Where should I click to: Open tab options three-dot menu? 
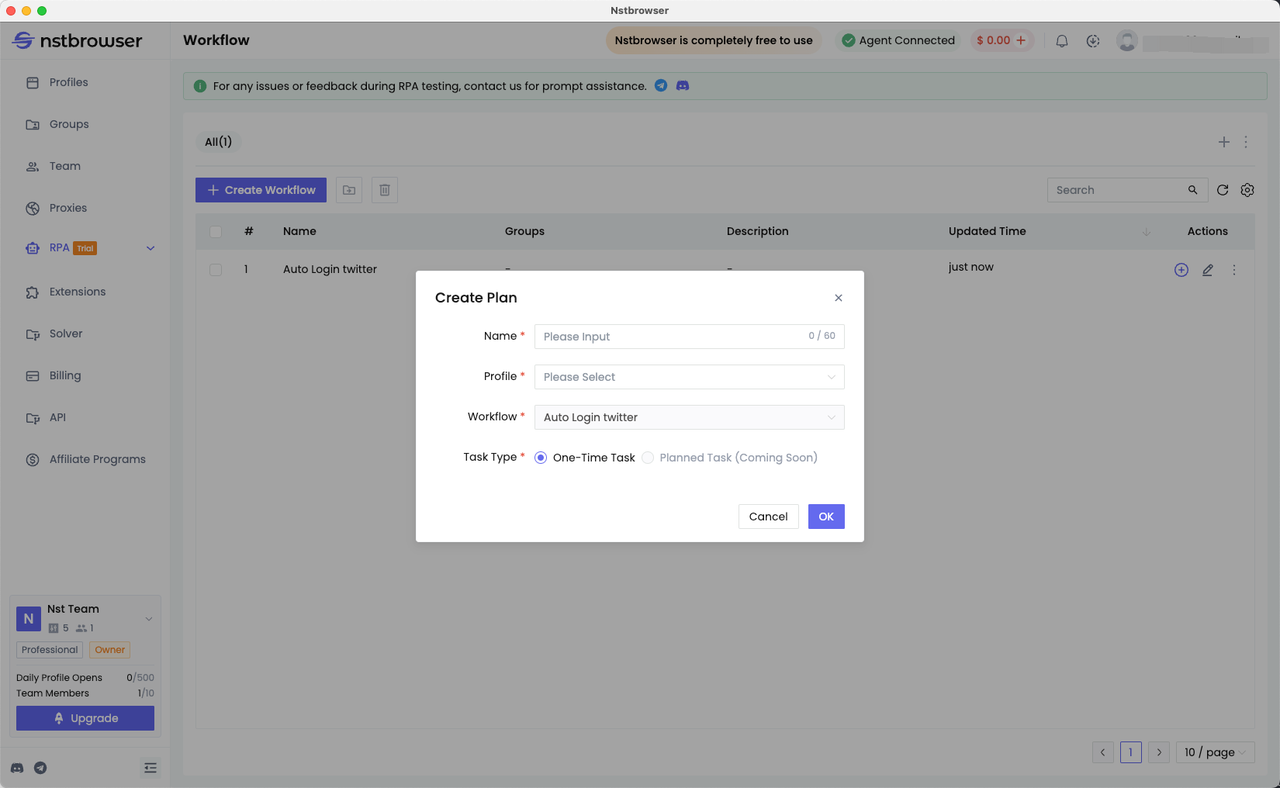[1246, 142]
